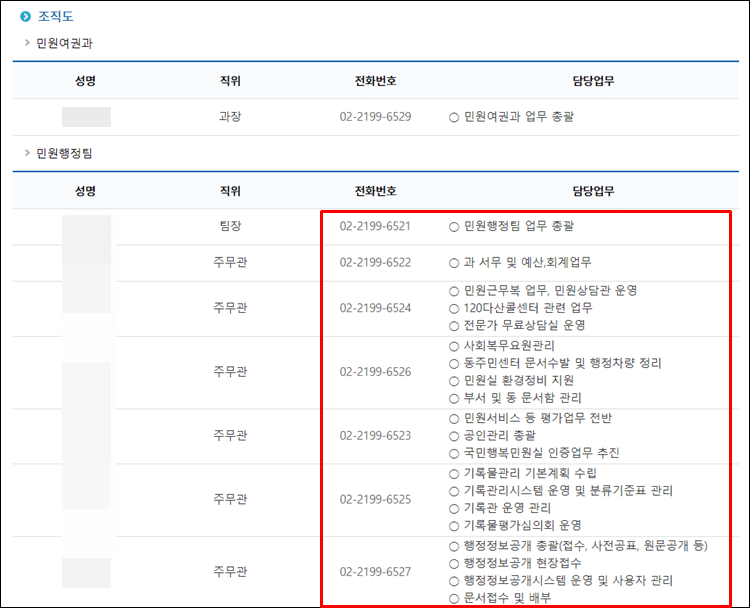The width and height of the screenshot is (750, 608).
Task: Click the duty 민원여권과 업무 총괄
Action: point(519,117)
